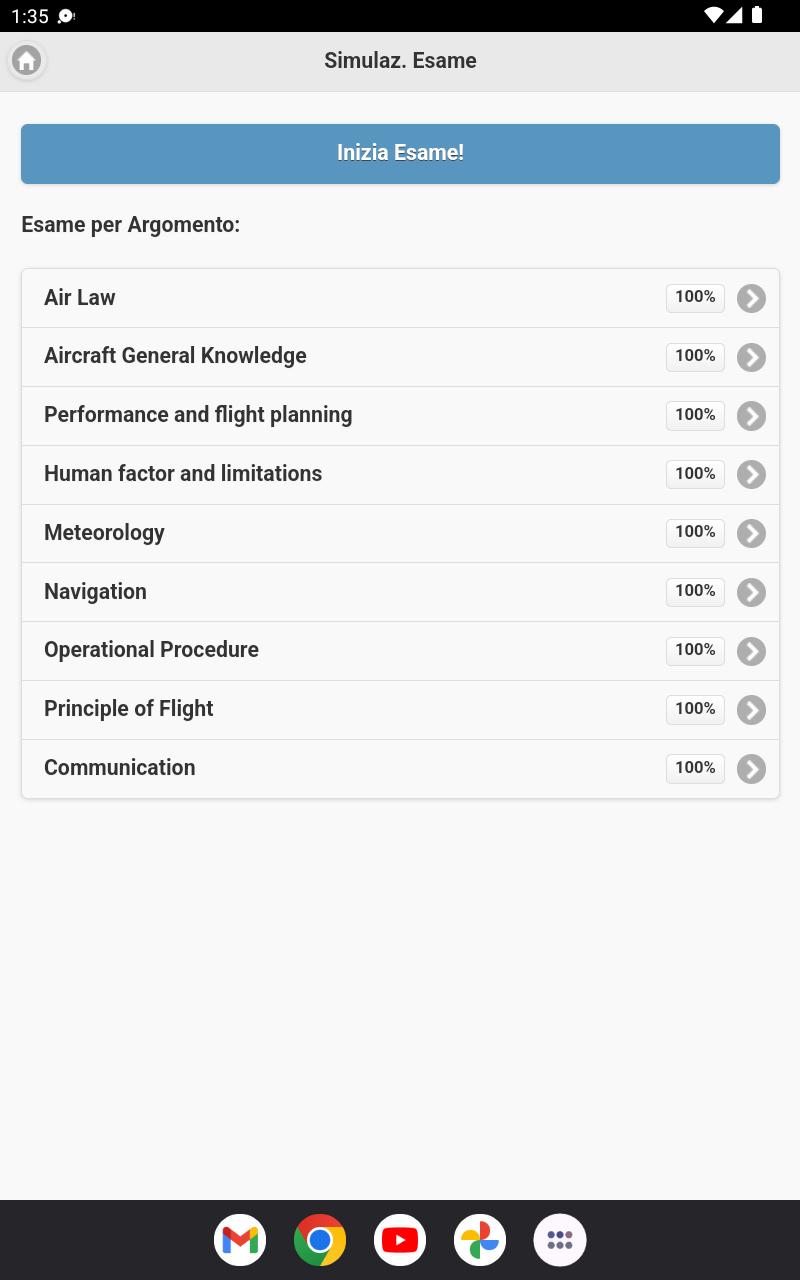Open the app drawer icon
The width and height of the screenshot is (800, 1280).
pos(560,1240)
